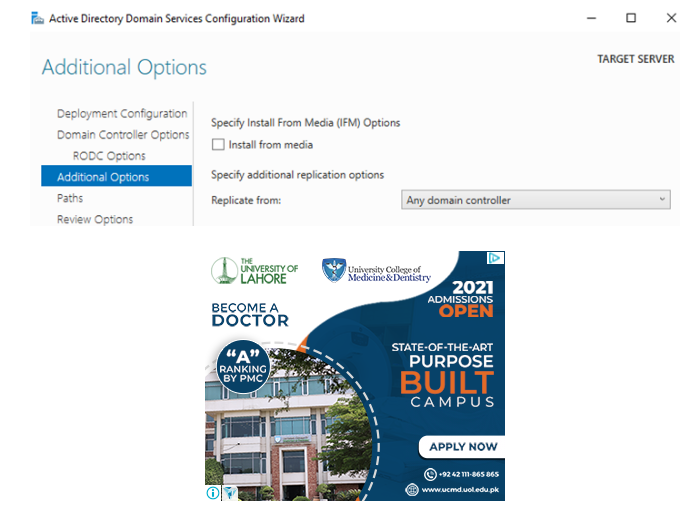Image resolution: width=695 pixels, height=516 pixels.
Task: Click the AdChoices icon on ad
Action: [x=496, y=258]
